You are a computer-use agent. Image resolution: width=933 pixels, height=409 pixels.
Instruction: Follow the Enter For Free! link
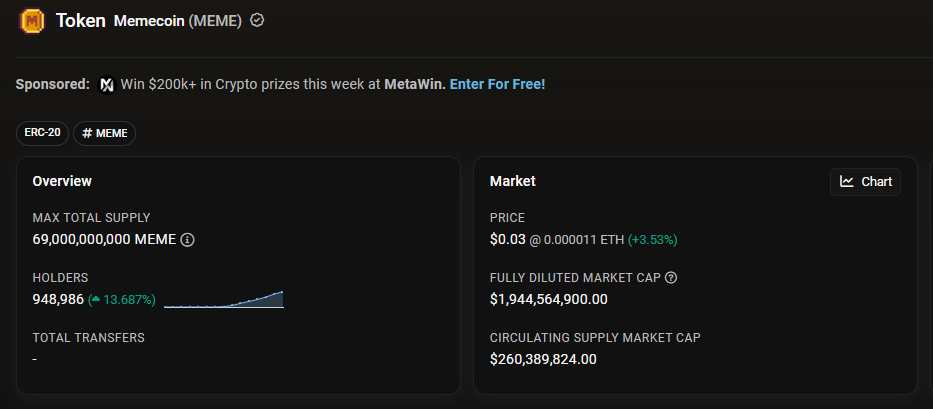497,84
